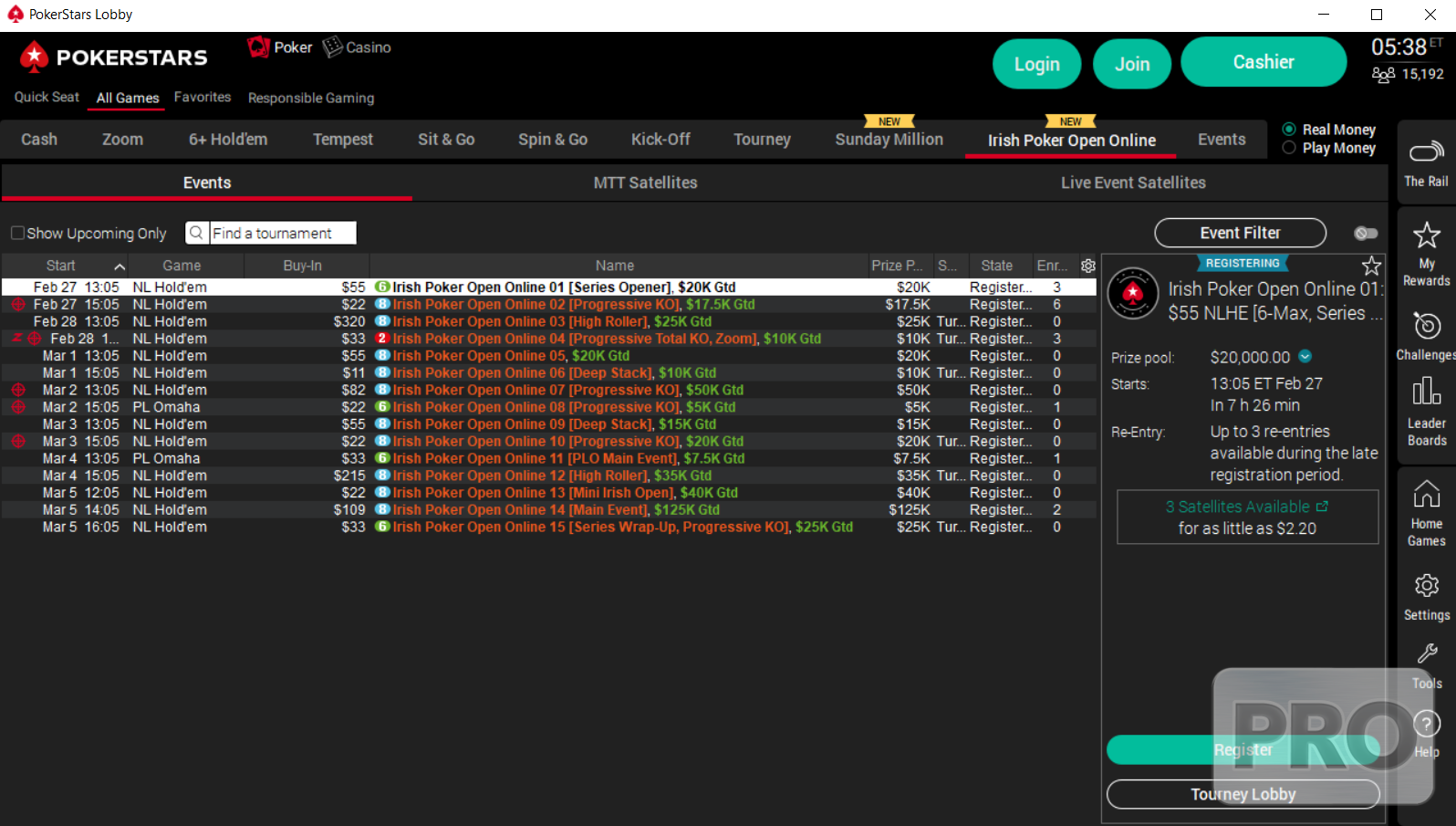Click the Feb 27 15:05 row target icon
Viewport: 1456px width, 826px height.
click(18, 304)
